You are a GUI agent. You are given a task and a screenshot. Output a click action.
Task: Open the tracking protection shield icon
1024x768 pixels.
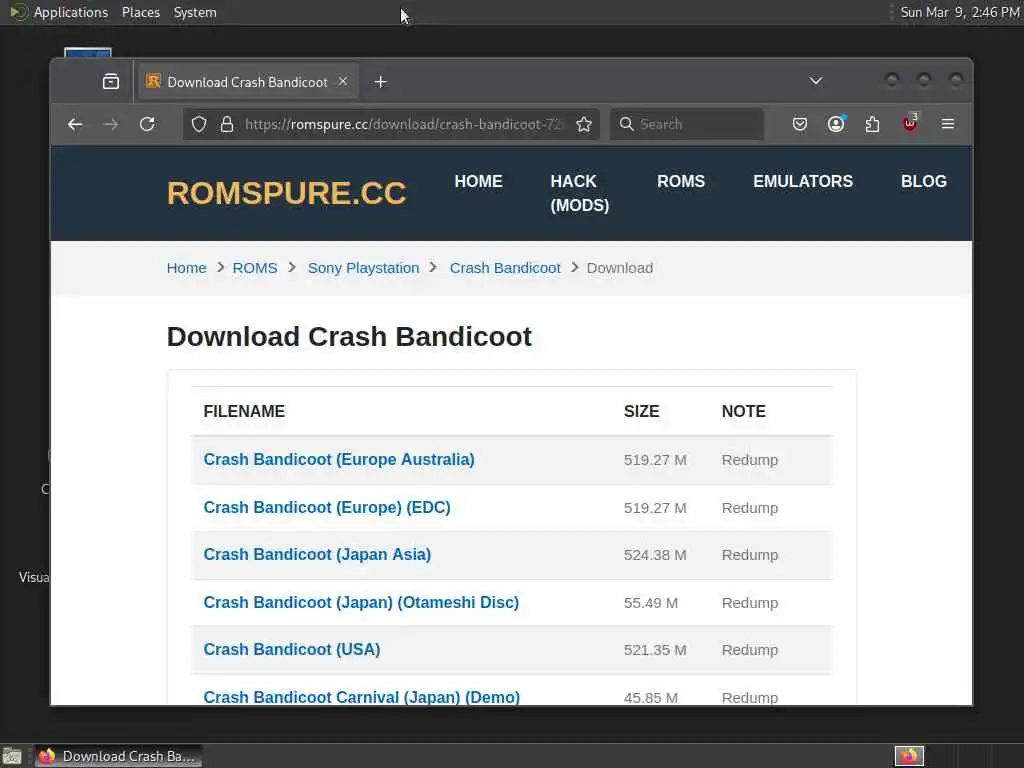click(x=199, y=124)
